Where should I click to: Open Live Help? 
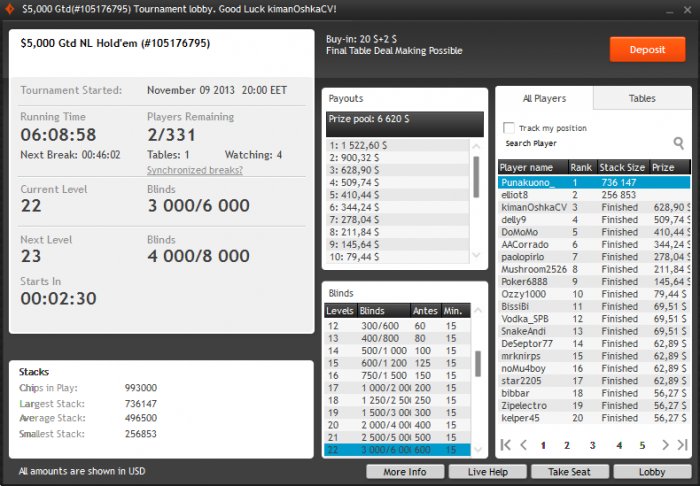coord(488,472)
